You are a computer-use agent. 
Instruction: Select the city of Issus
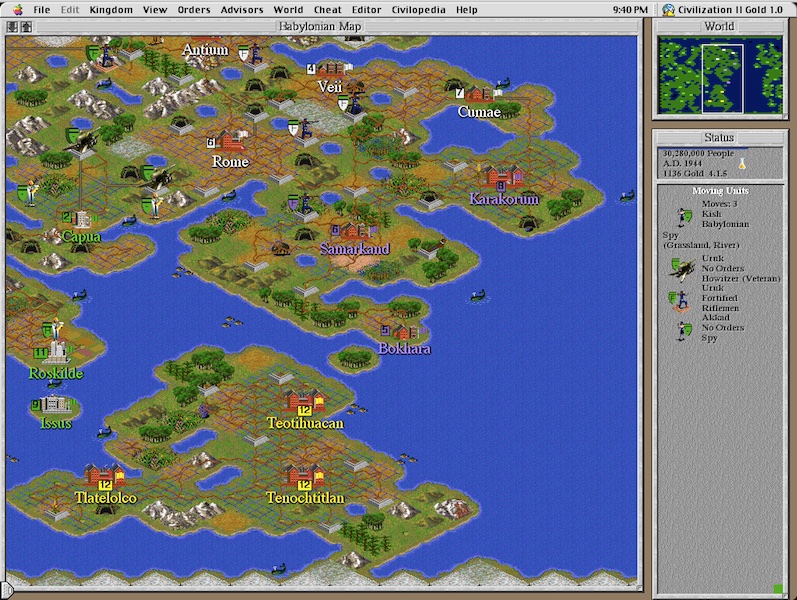pyautogui.click(x=55, y=405)
